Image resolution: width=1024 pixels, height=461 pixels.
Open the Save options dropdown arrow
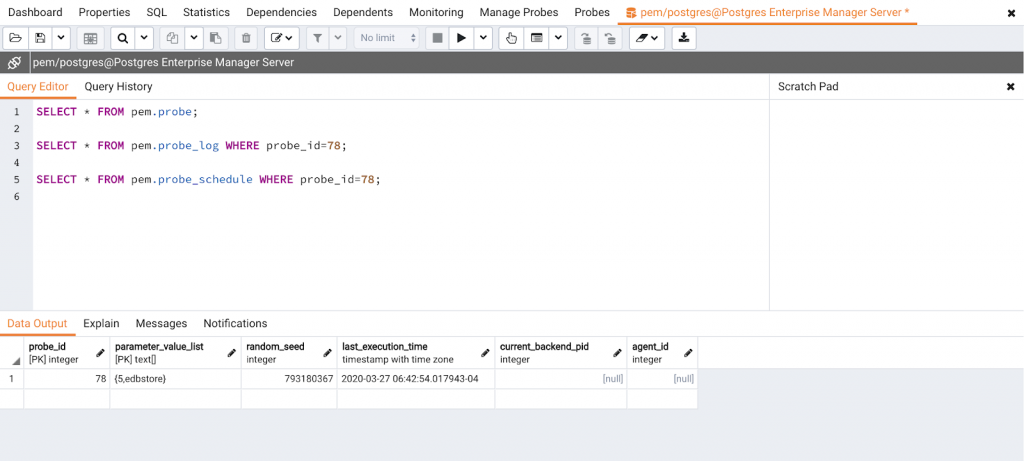(61, 38)
